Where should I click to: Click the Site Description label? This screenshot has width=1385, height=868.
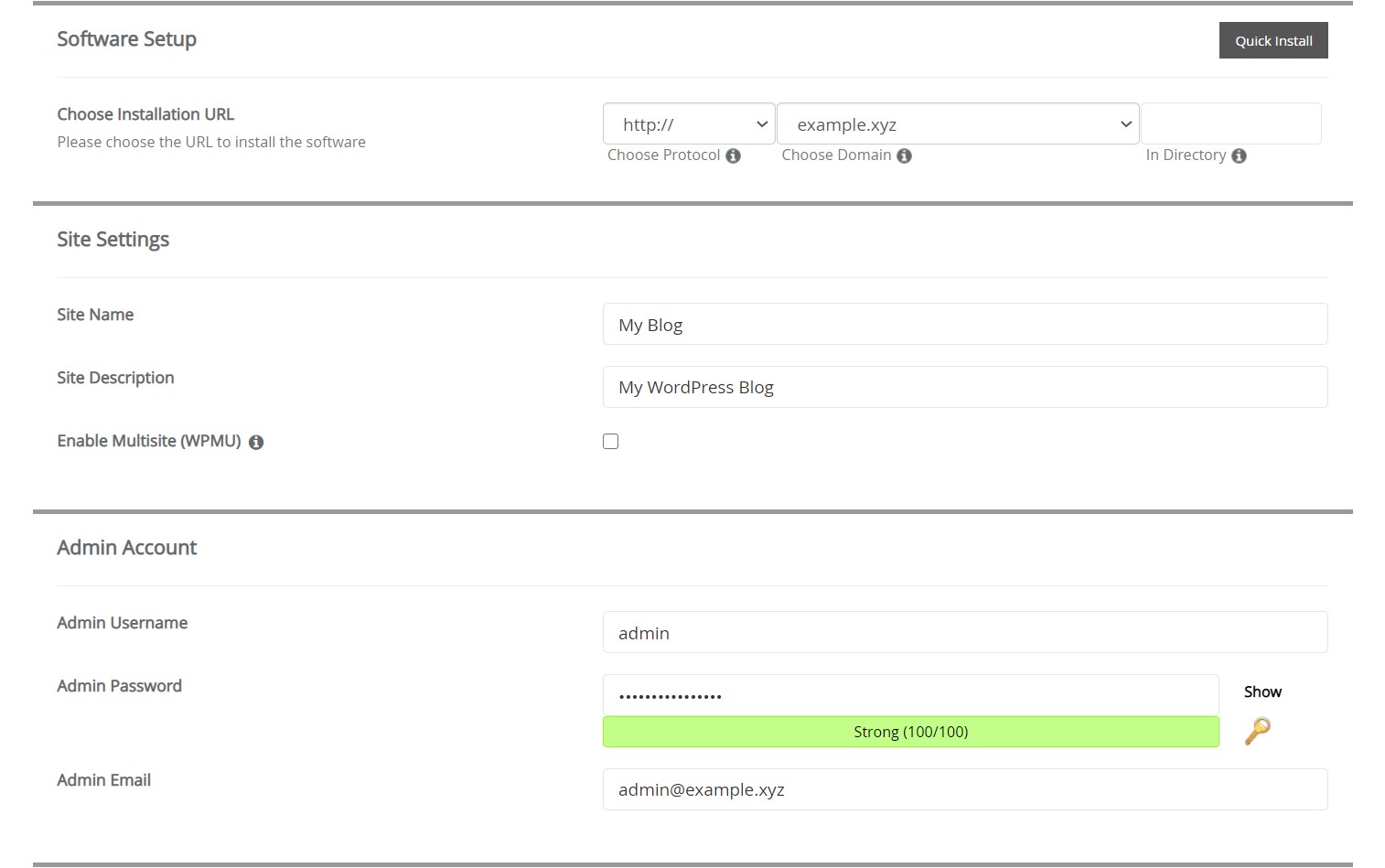tap(115, 378)
